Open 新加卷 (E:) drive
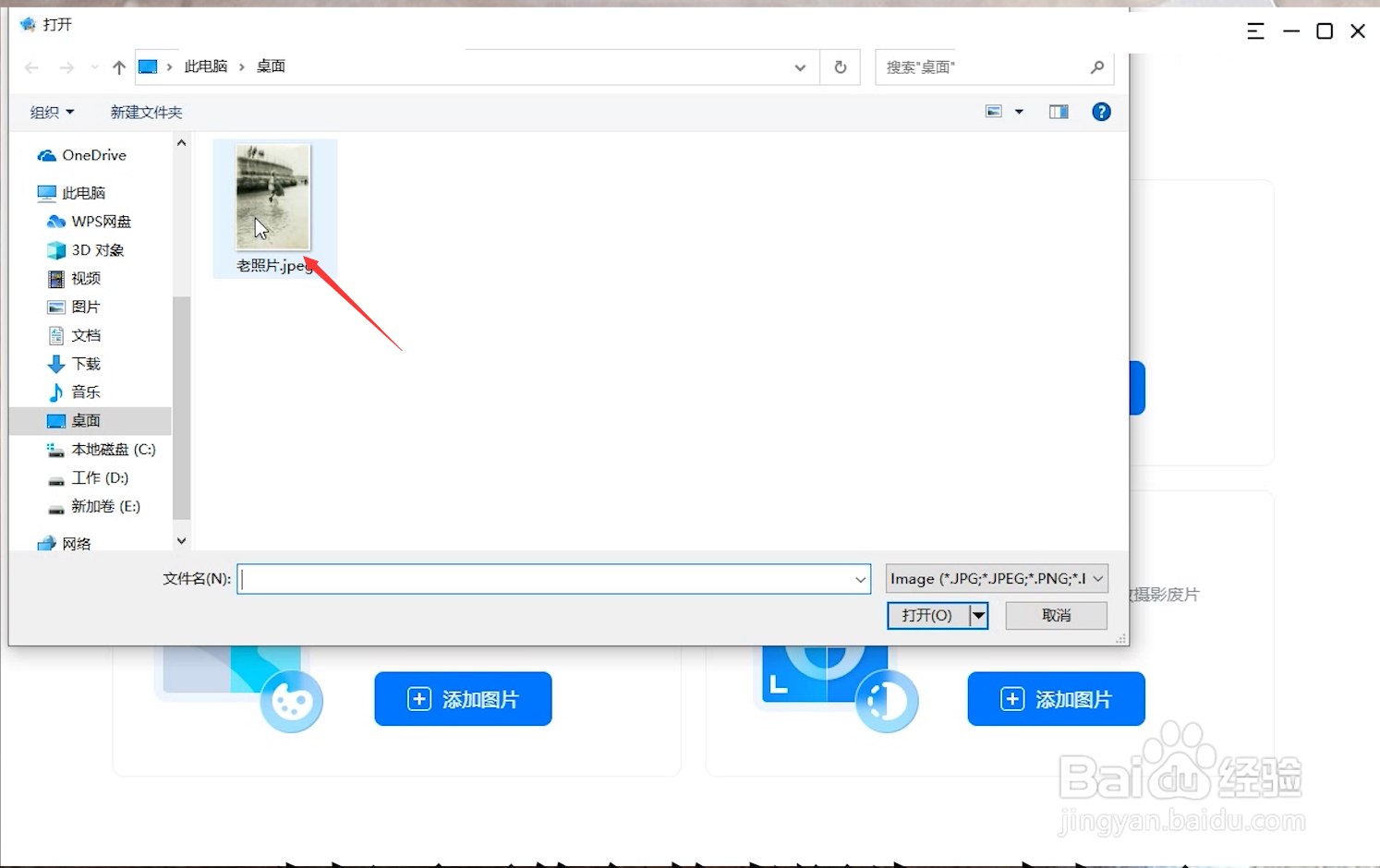Viewport: 1380px width, 868px height. [94, 507]
